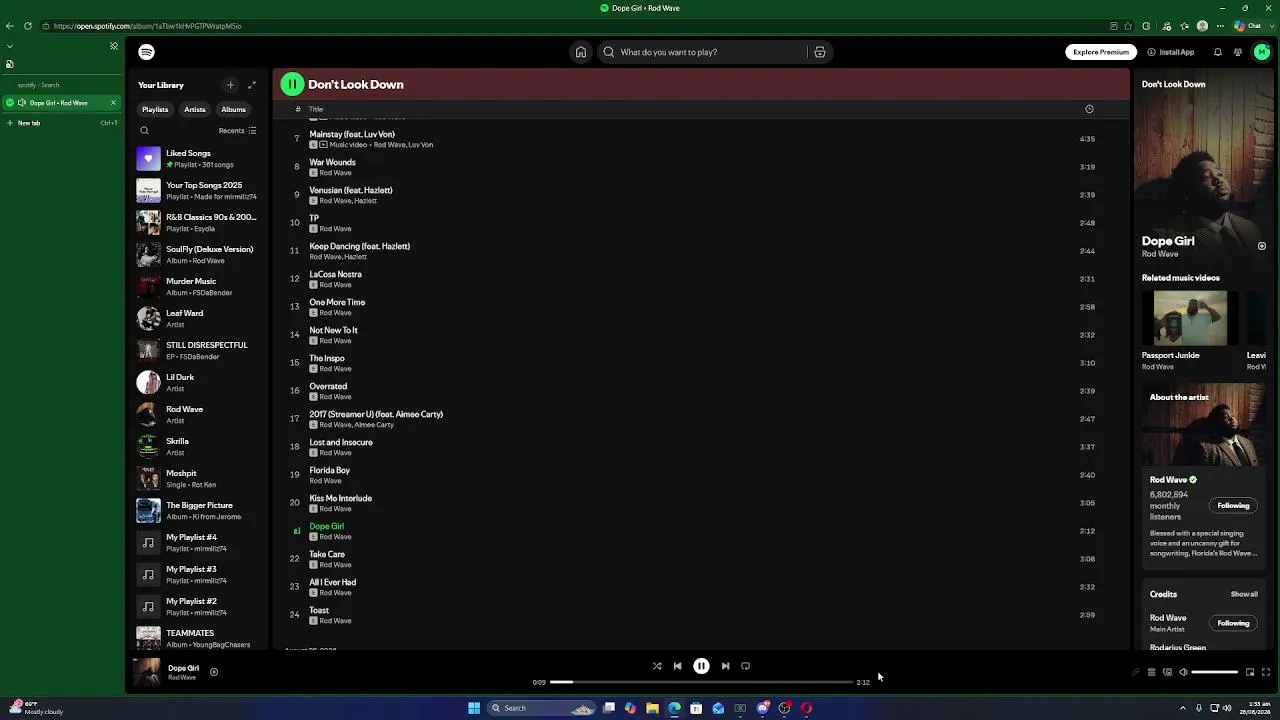Play track War Wounds

click(702, 167)
